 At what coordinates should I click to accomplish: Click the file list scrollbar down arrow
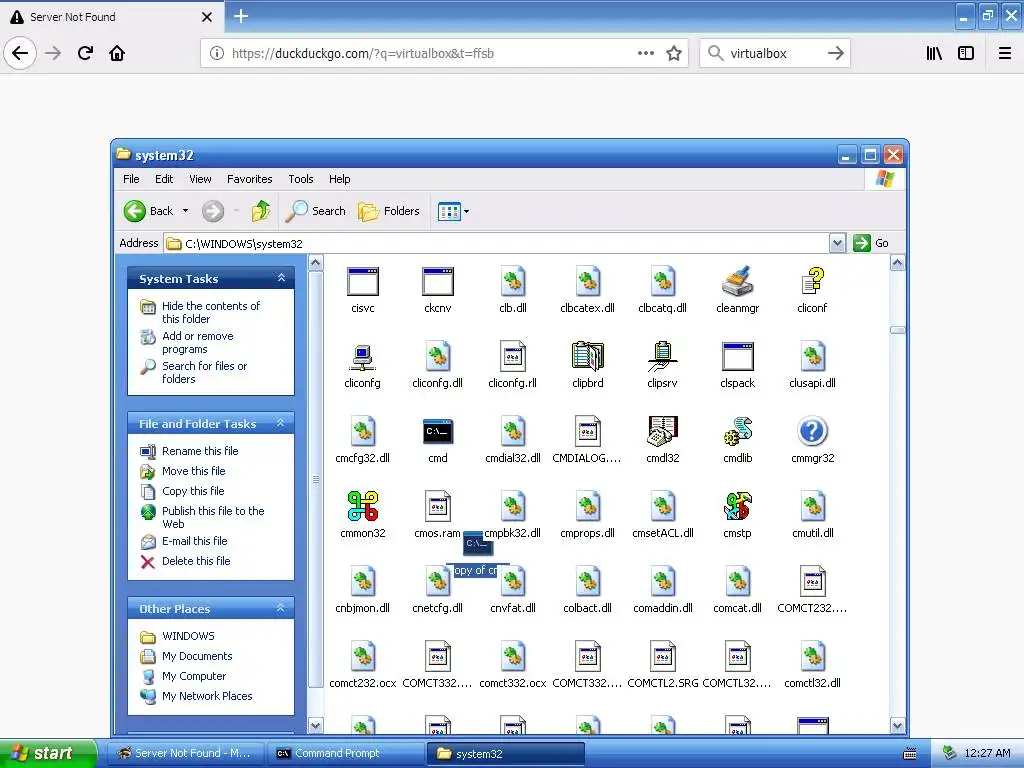[897, 725]
